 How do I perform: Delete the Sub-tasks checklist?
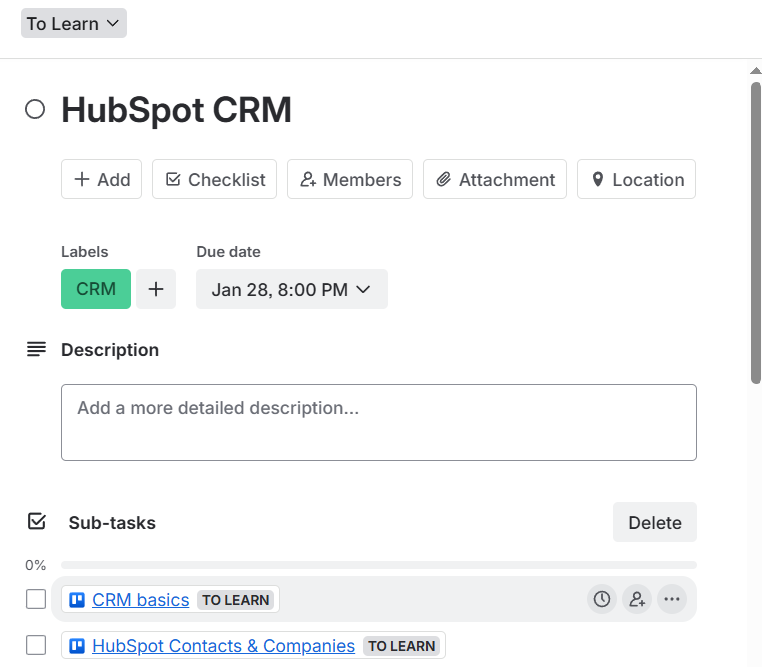655,522
